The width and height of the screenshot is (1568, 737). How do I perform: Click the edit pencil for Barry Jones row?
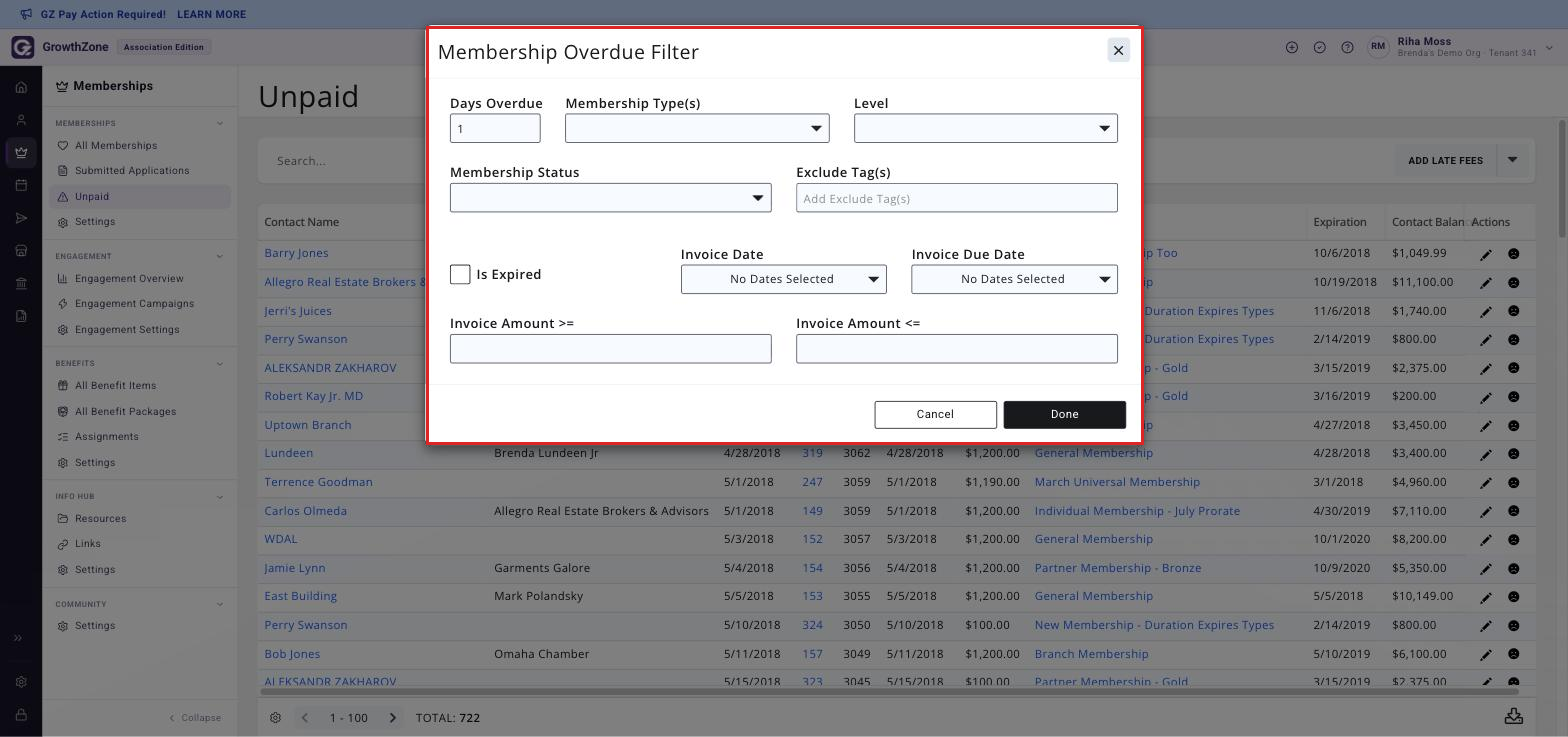tap(1486, 254)
